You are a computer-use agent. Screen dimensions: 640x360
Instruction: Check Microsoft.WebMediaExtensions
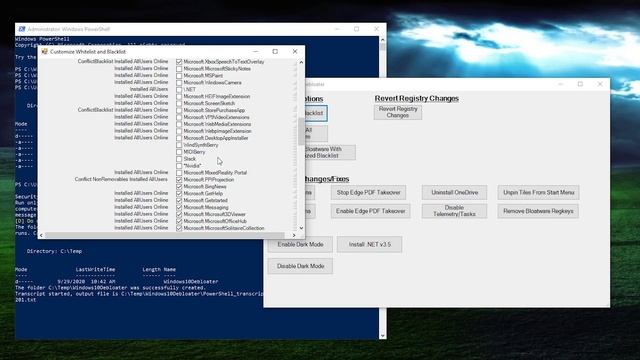pos(179,124)
